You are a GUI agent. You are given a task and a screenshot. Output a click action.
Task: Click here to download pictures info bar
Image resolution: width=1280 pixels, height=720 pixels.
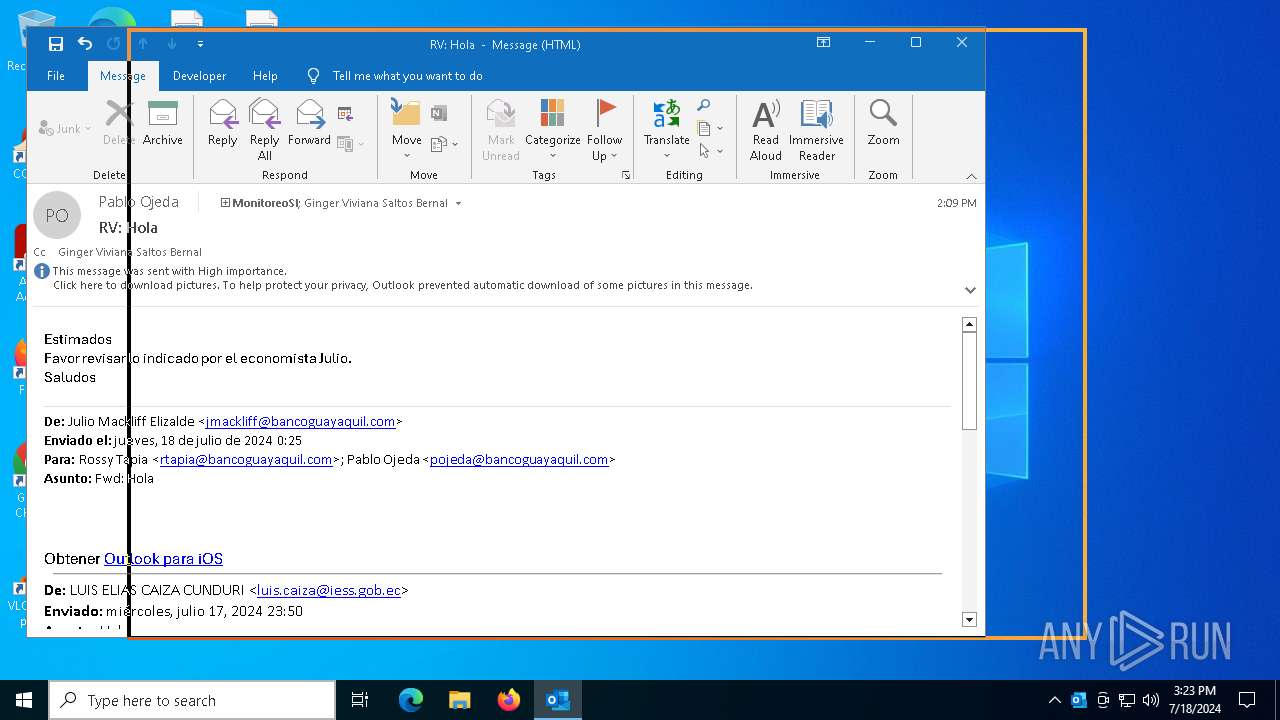402,285
